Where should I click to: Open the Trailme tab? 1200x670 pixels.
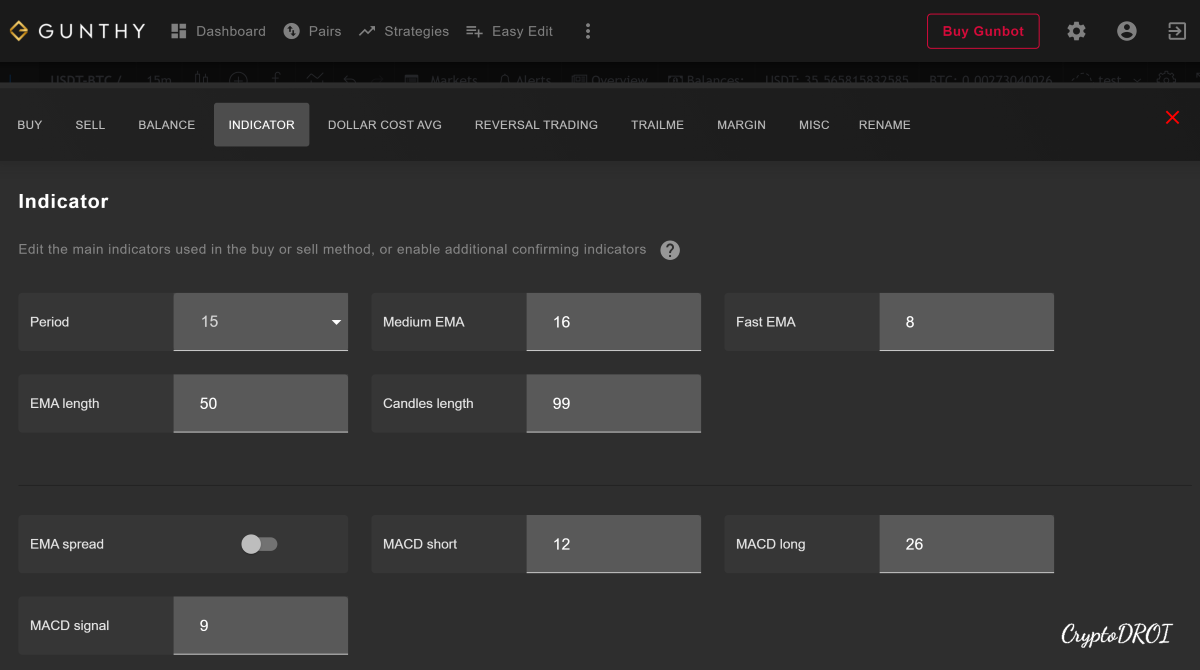[x=657, y=125]
